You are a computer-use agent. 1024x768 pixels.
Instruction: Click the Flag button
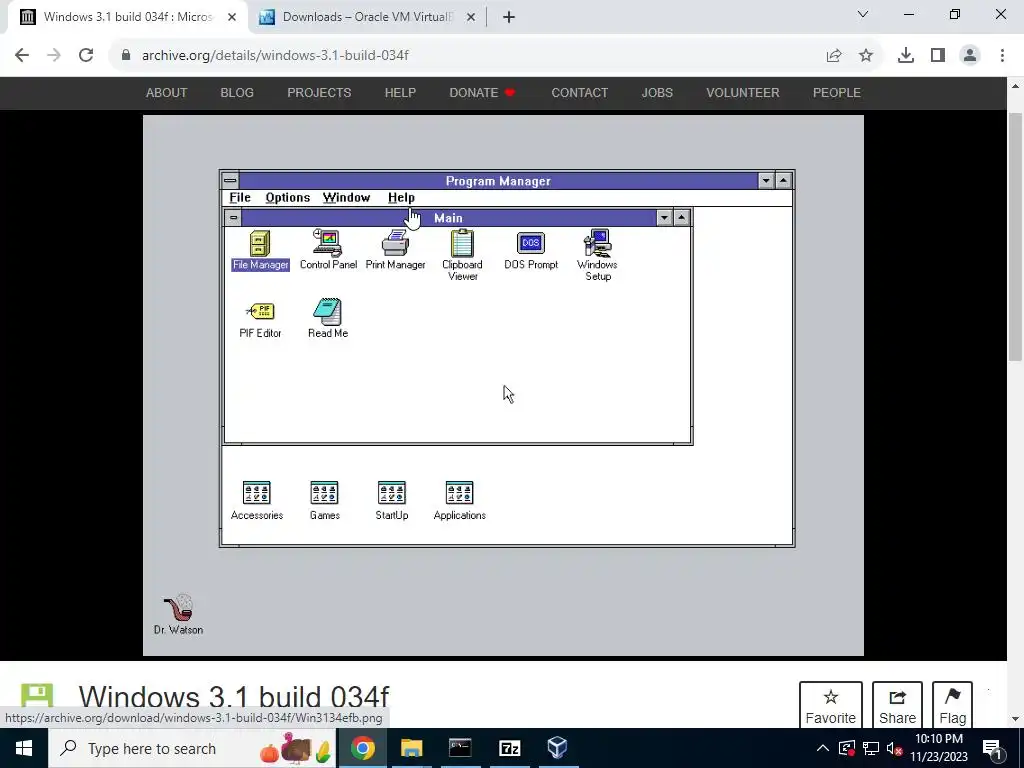[x=953, y=705]
